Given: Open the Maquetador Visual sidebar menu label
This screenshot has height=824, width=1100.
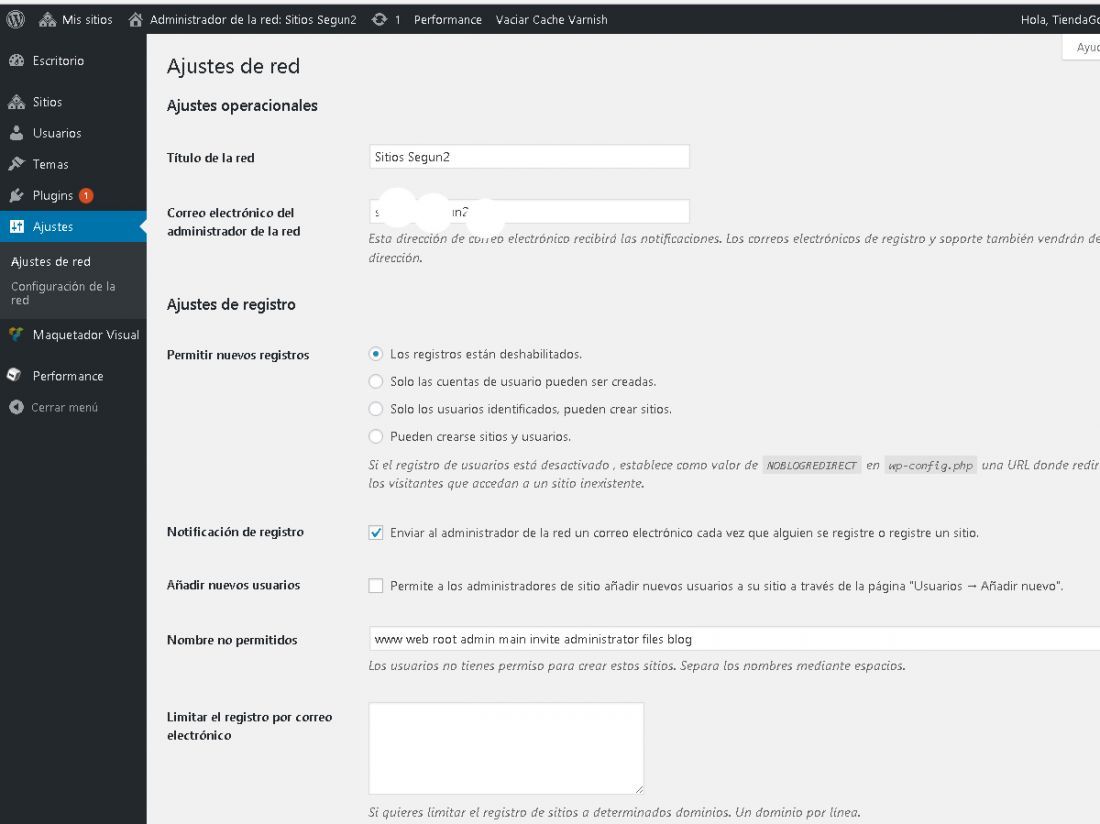Looking at the screenshot, I should [x=86, y=335].
